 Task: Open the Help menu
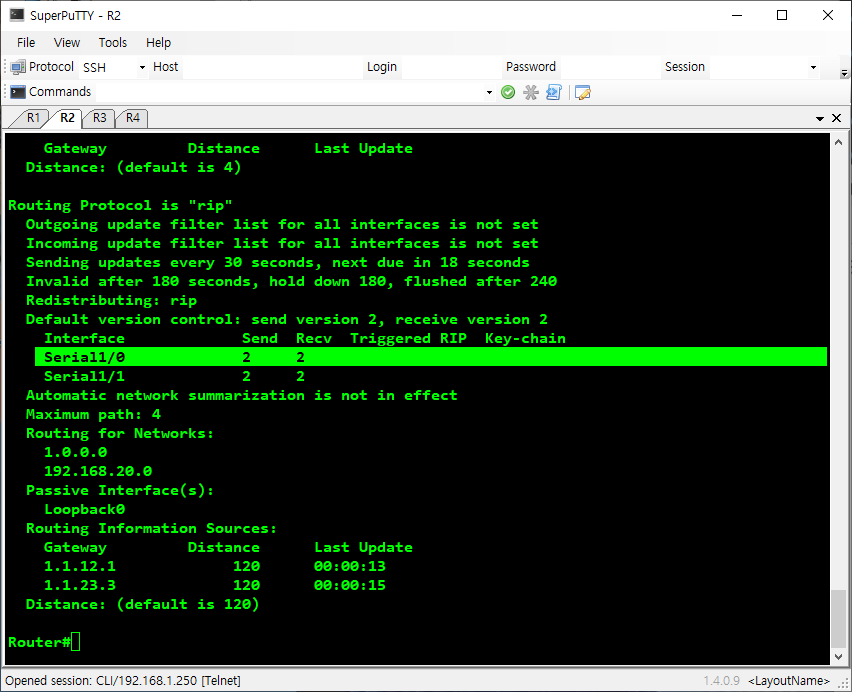(x=158, y=42)
